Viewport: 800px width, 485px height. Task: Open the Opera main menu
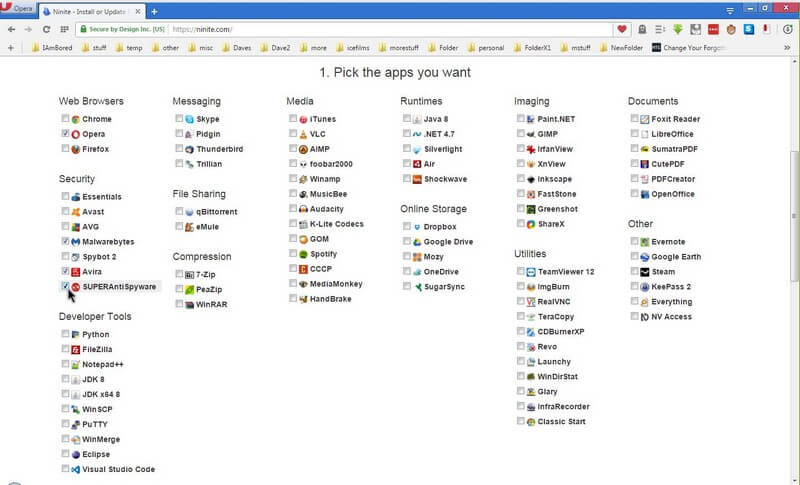coord(17,9)
